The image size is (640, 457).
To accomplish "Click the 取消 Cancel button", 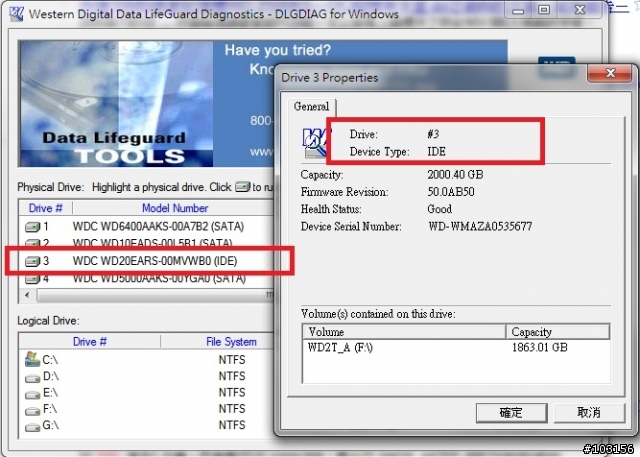I will click(x=589, y=413).
